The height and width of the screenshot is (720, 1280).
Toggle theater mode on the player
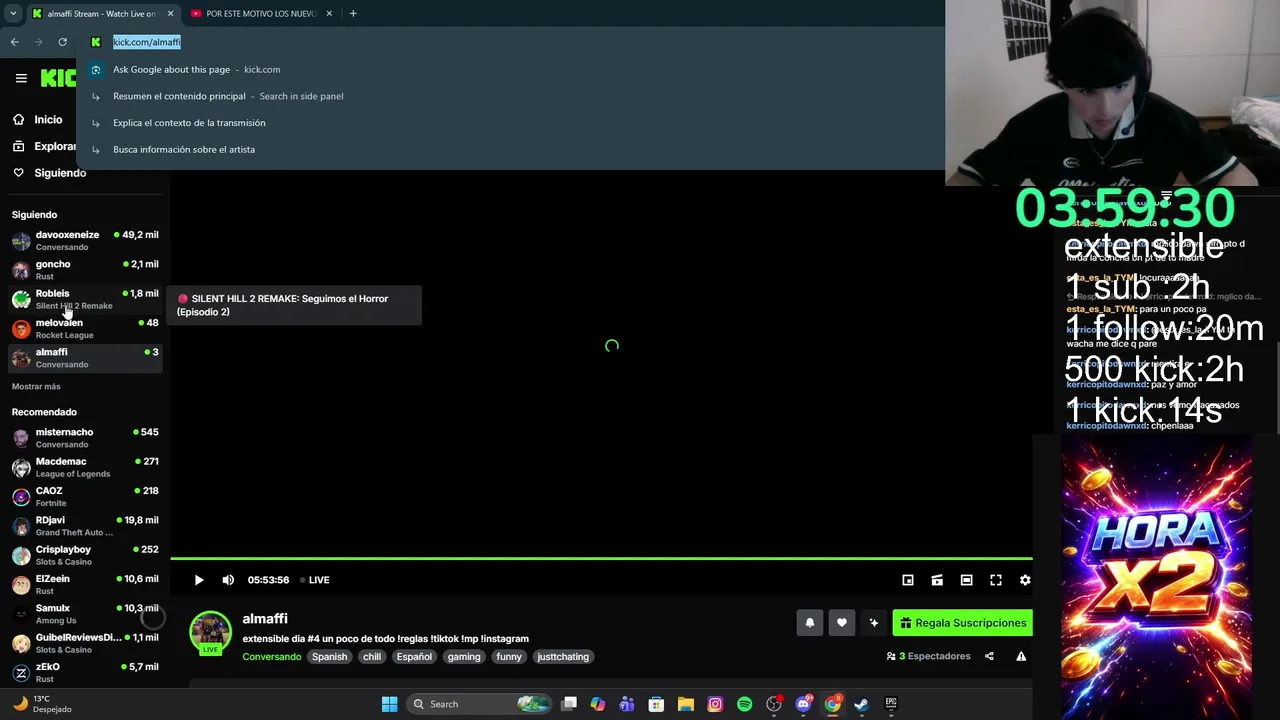click(966, 580)
